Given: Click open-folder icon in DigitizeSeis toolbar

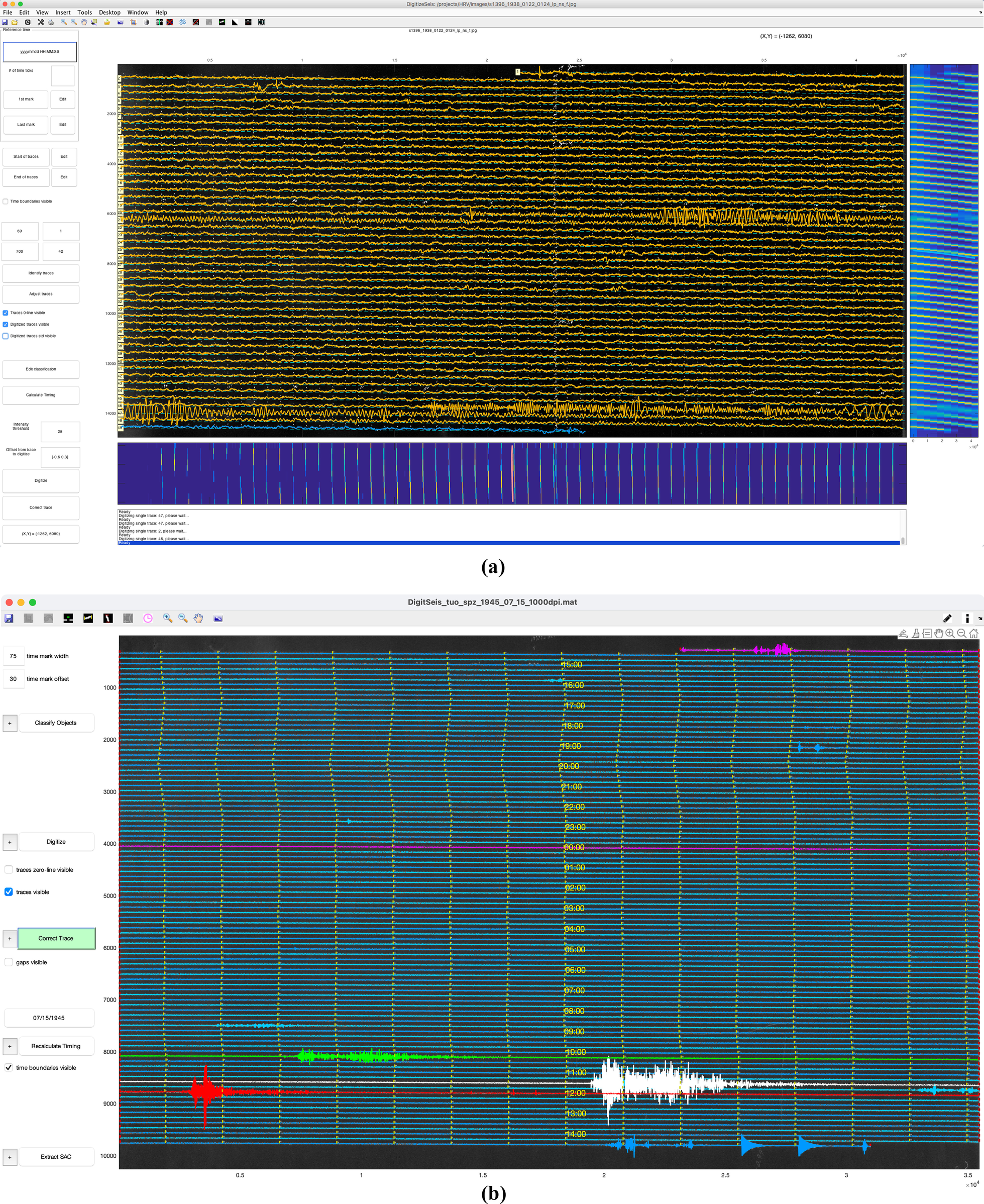Looking at the screenshot, I should (15, 23).
